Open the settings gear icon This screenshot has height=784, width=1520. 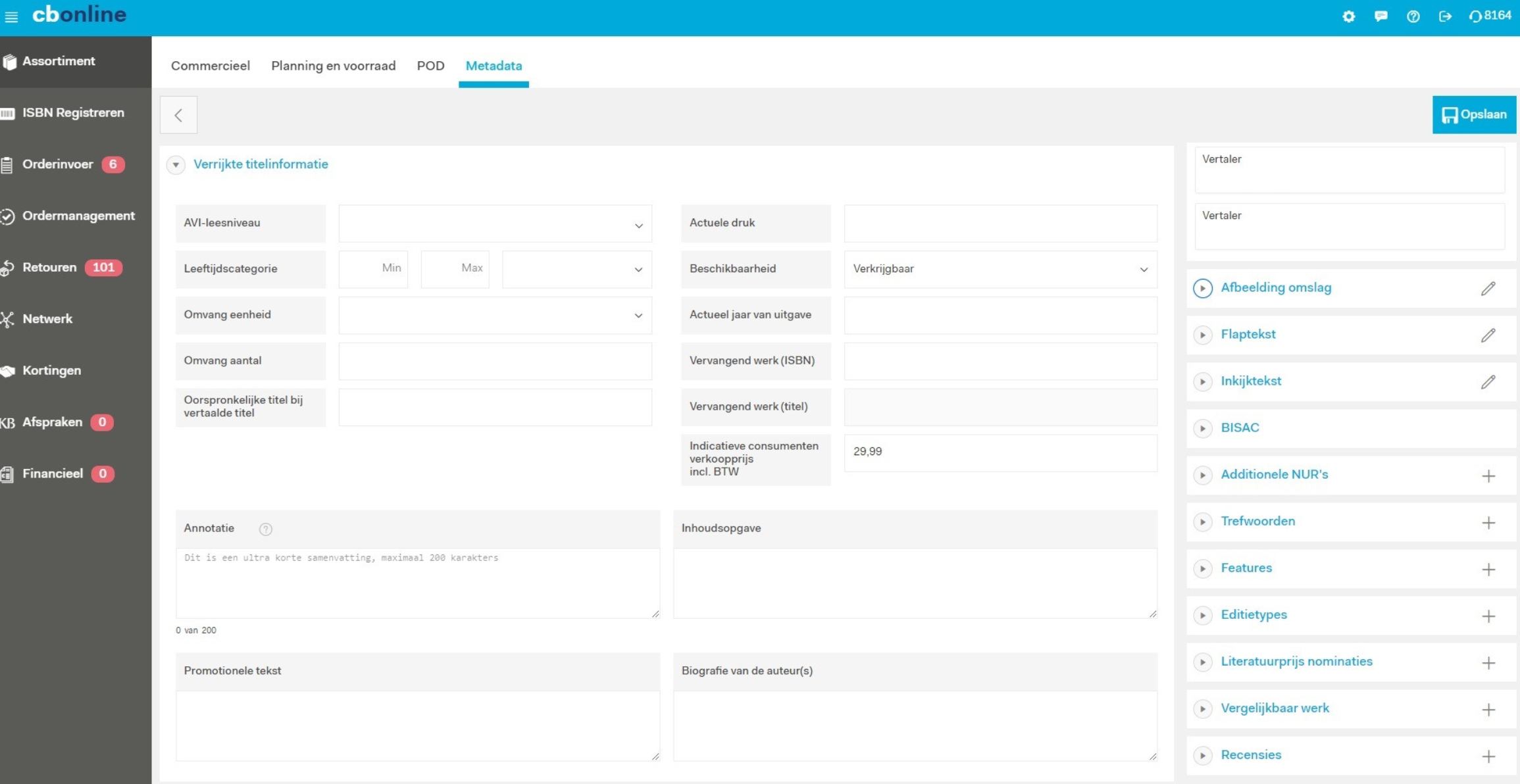tap(1348, 16)
